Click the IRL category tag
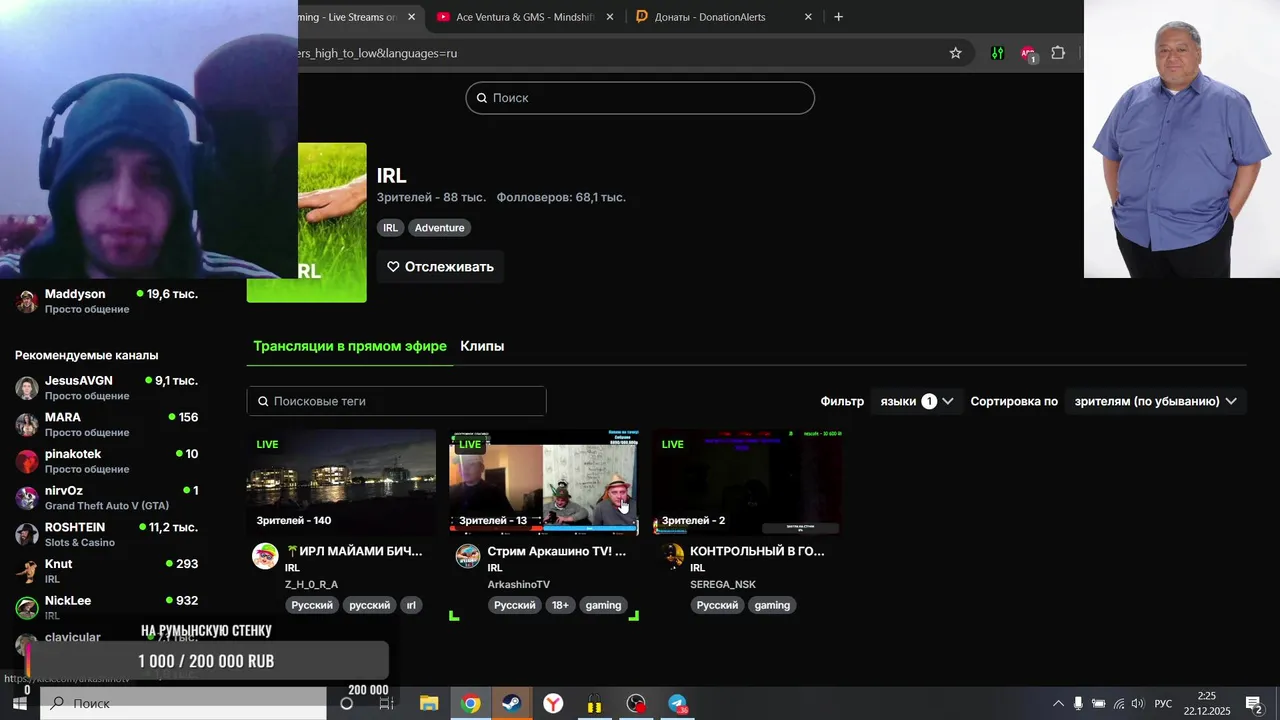The image size is (1280, 720). pos(390,228)
